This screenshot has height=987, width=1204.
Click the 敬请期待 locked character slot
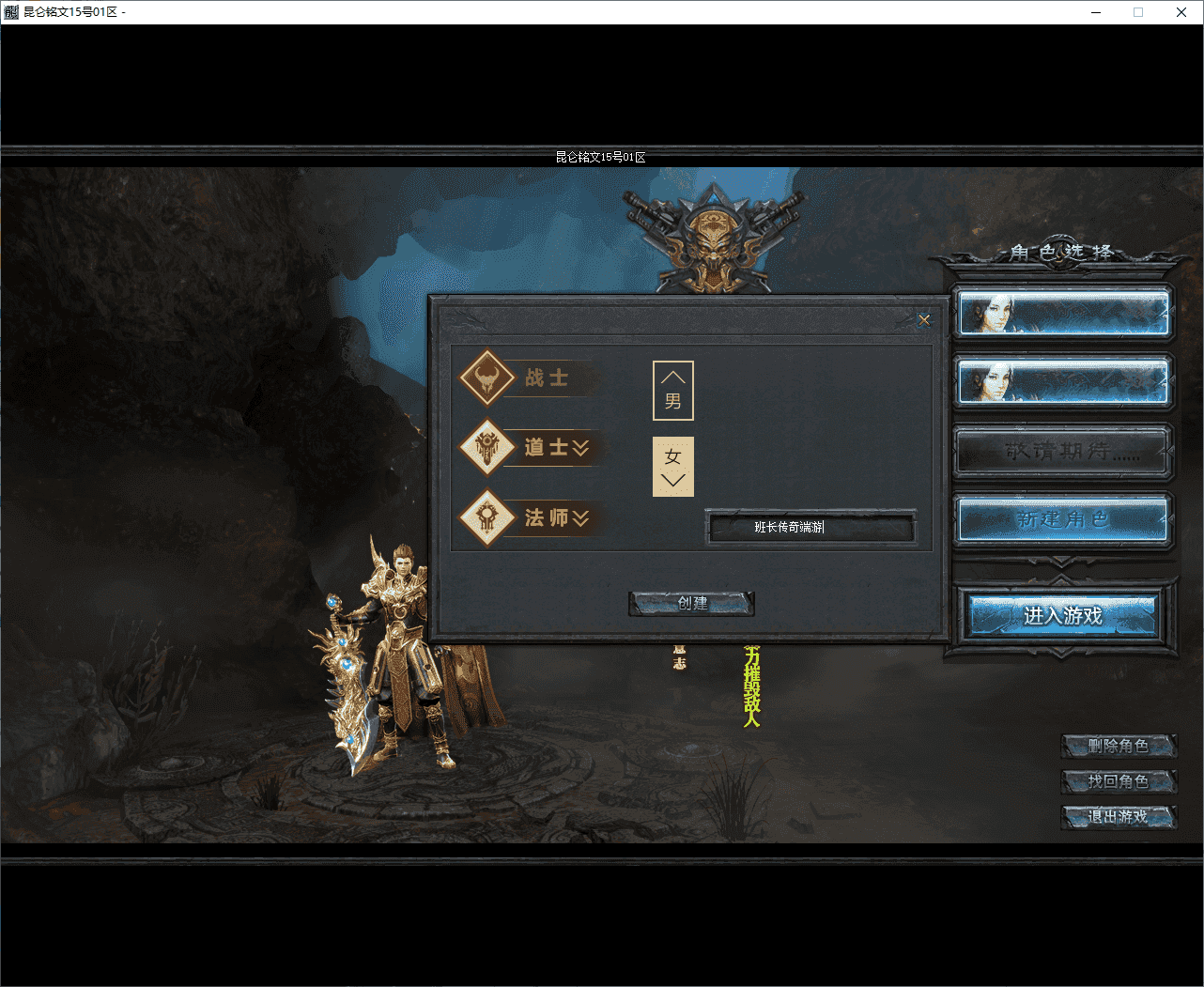tap(1063, 452)
